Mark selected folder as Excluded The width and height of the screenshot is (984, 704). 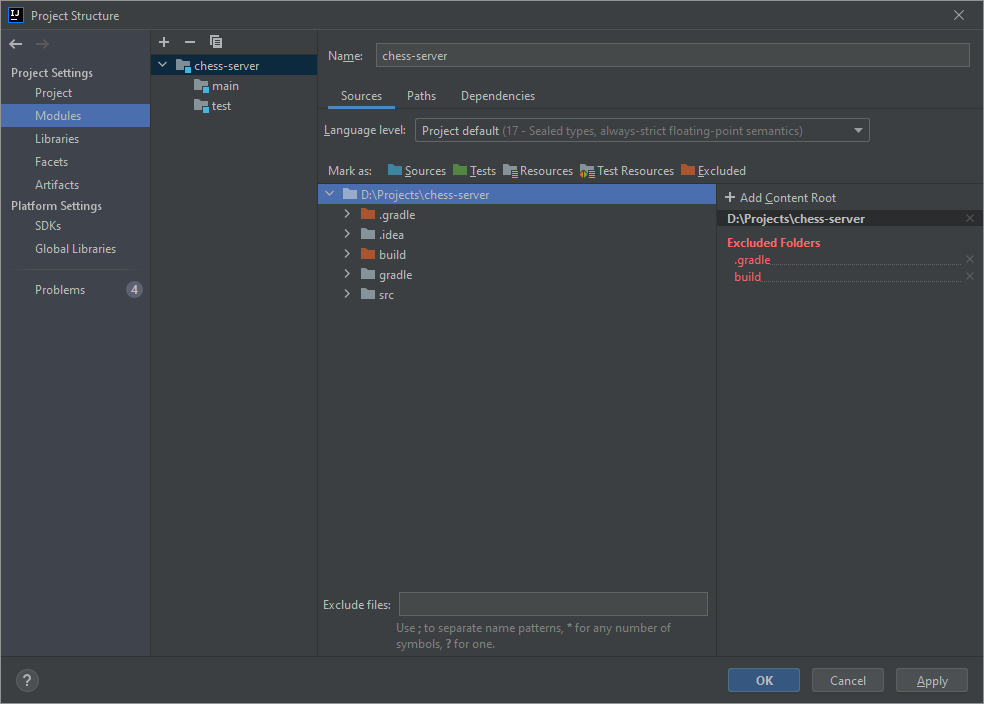point(714,171)
